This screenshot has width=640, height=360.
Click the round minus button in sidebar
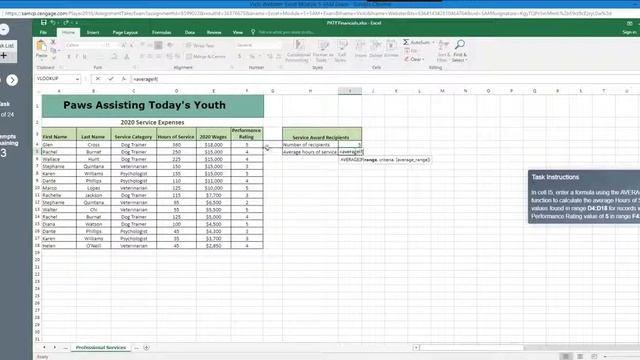4,29
